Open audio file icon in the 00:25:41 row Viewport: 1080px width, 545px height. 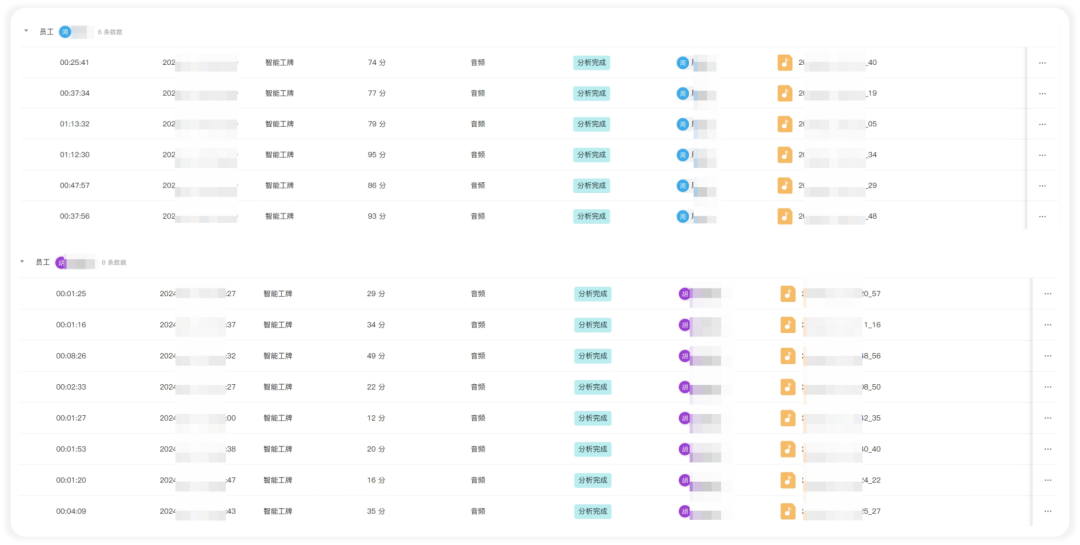[x=785, y=62]
